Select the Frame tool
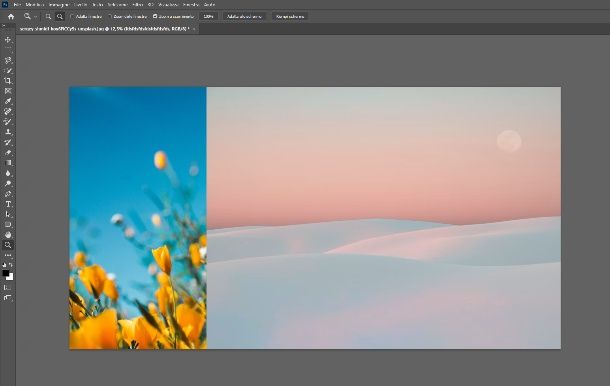Image resolution: width=610 pixels, height=386 pixels. (x=8, y=91)
